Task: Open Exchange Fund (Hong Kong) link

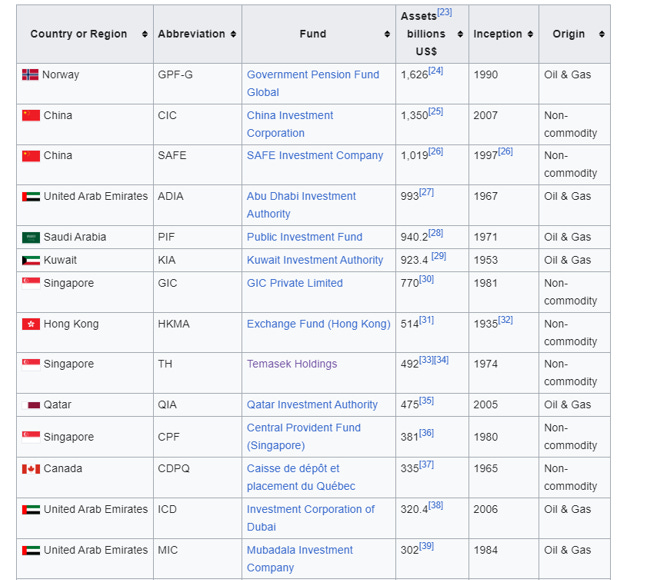Action: click(319, 324)
